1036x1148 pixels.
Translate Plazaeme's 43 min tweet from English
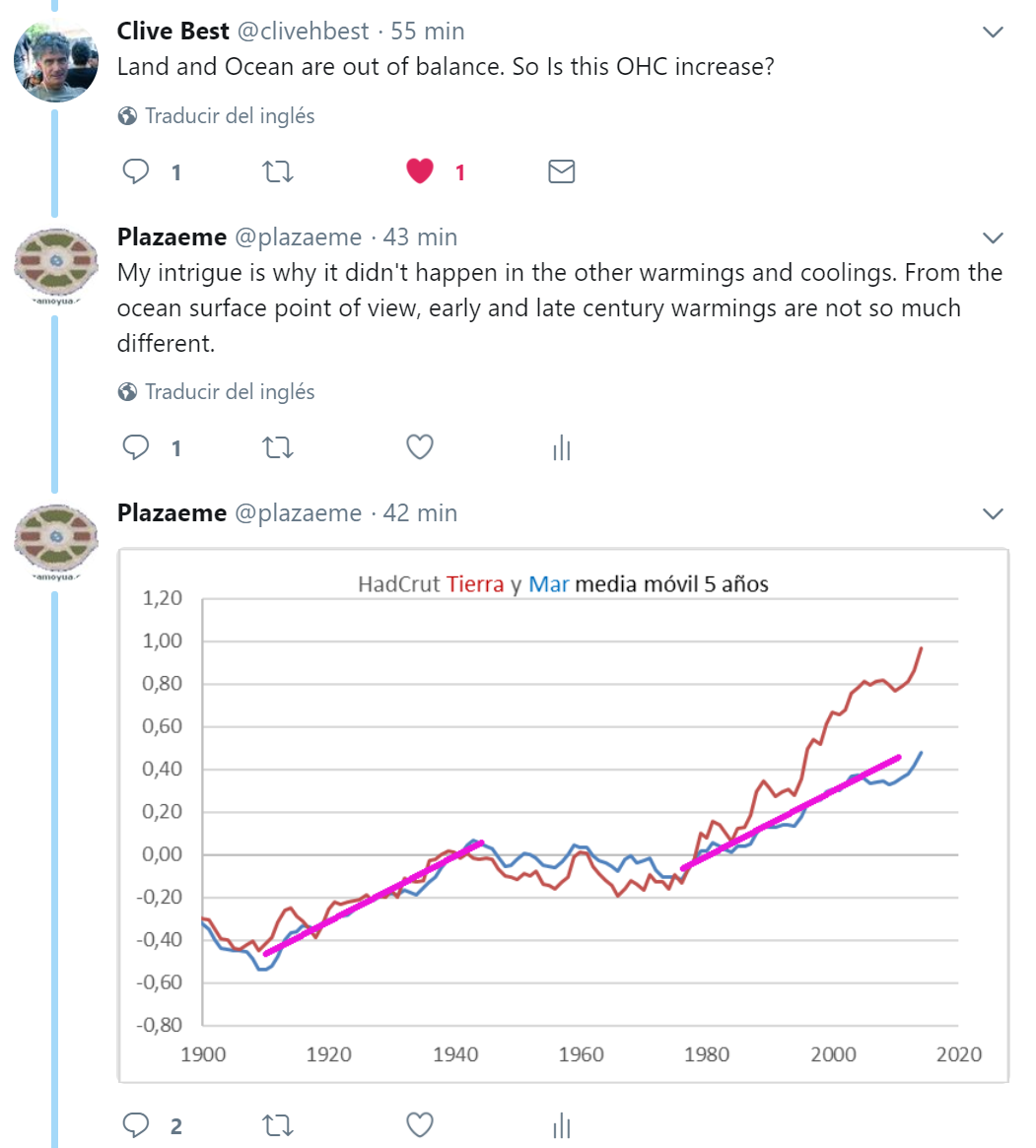pos(229,392)
